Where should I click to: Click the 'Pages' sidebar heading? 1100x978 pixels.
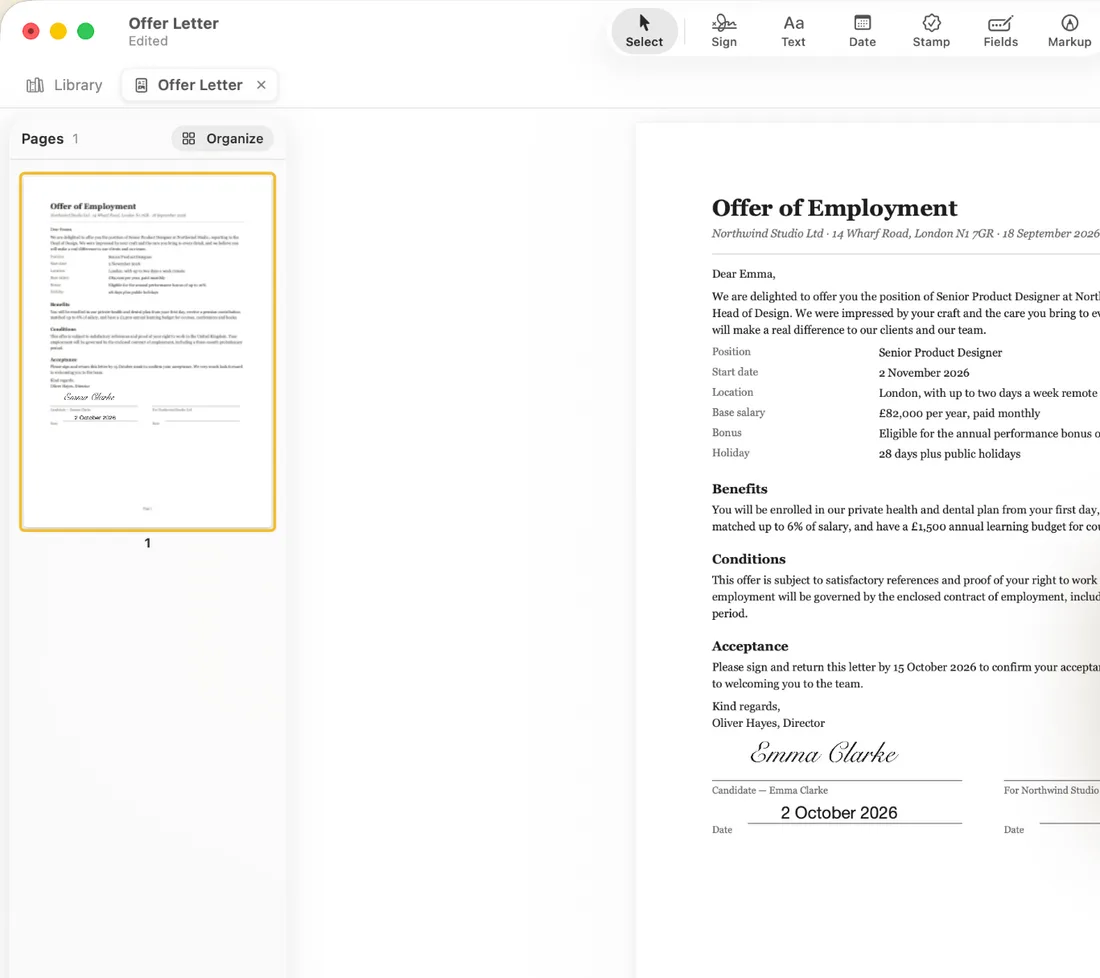[x=42, y=138]
